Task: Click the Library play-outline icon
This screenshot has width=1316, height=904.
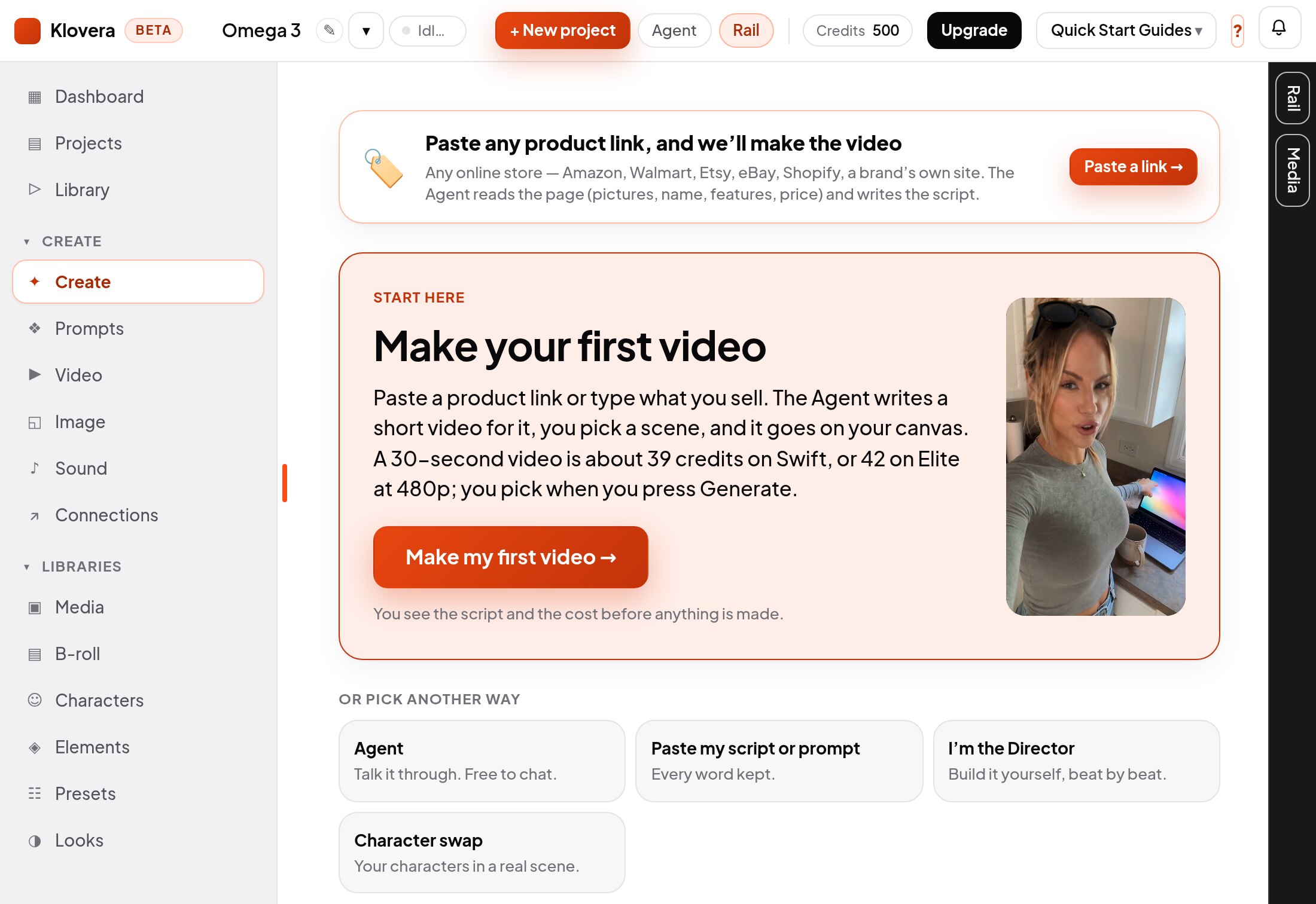Action: (35, 190)
